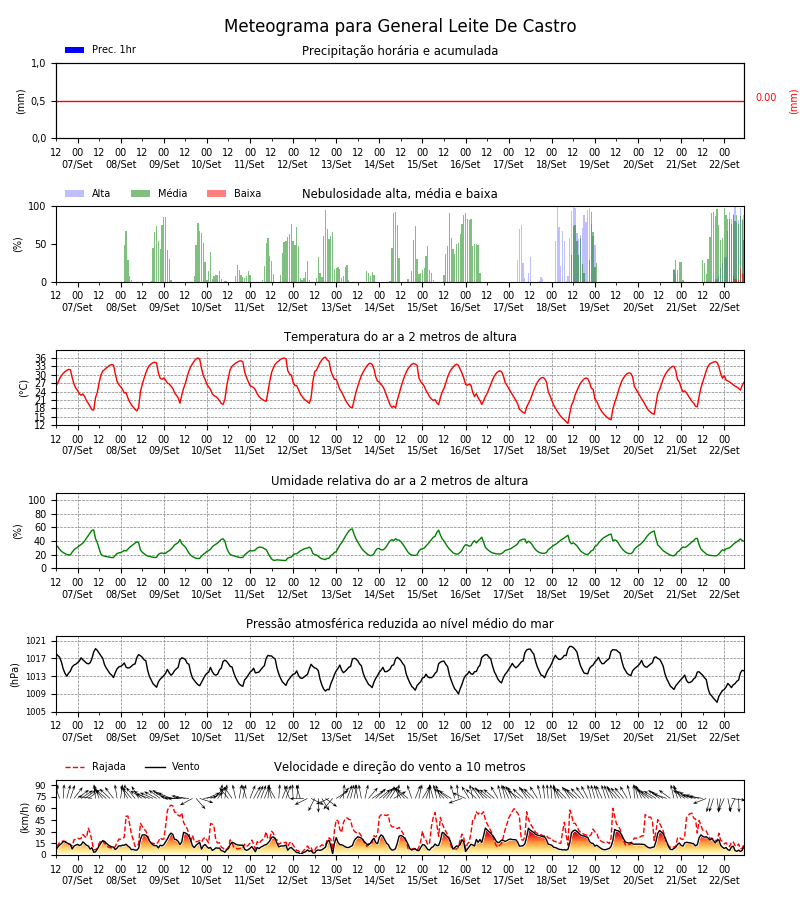This screenshot has height=900, width=800.
Task: Click the Temperatura do ar chart title
Action: (400, 337)
